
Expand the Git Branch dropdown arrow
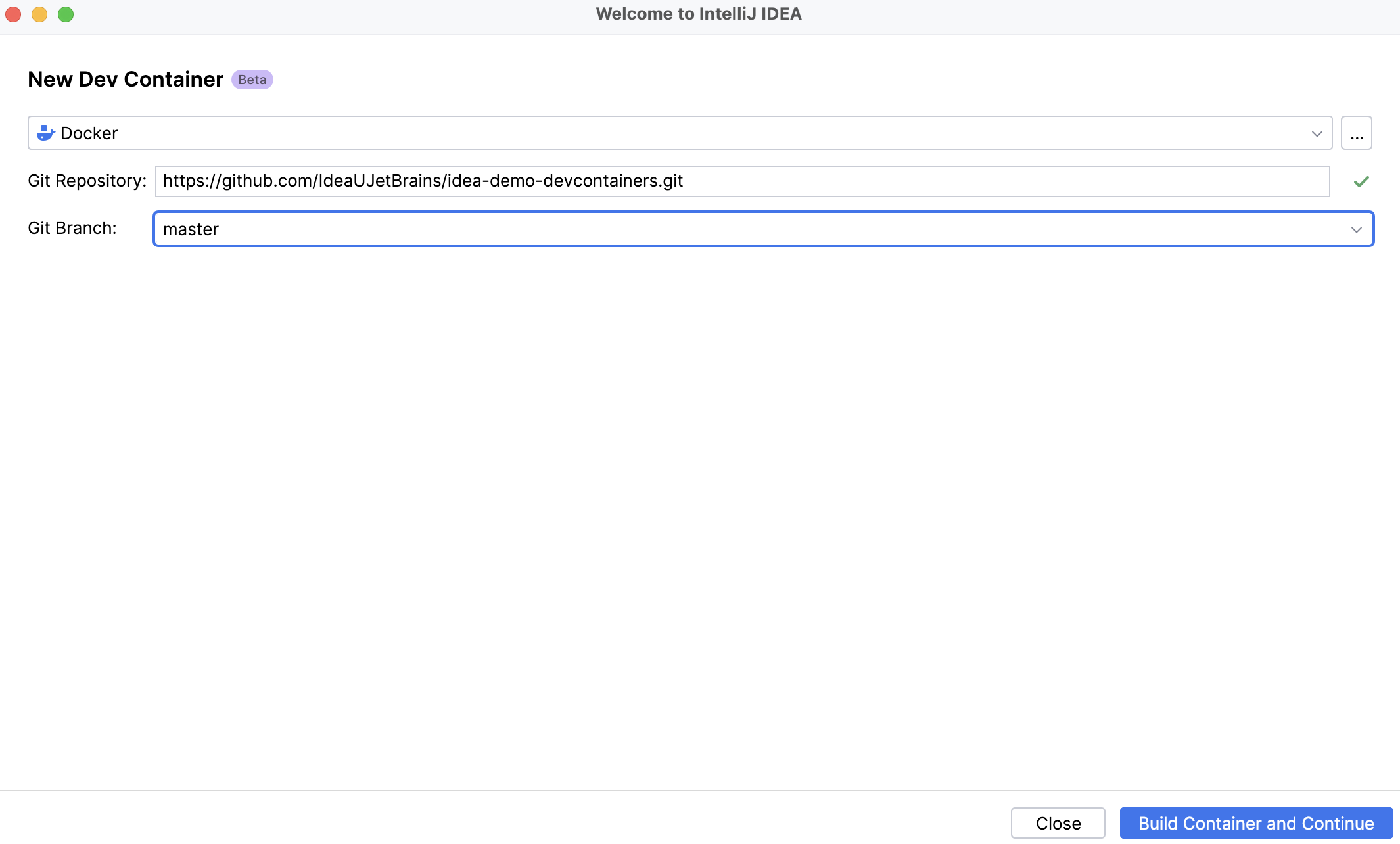point(1356,229)
